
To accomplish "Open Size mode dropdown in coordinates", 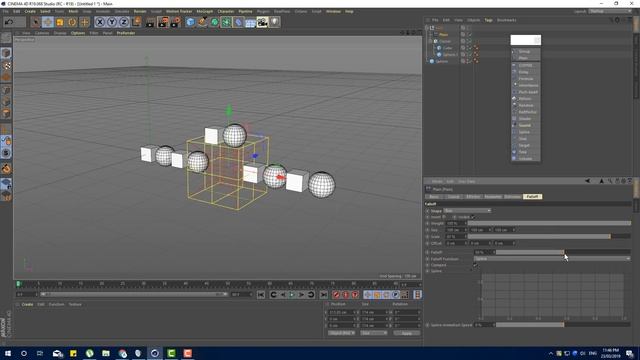I will point(374,333).
